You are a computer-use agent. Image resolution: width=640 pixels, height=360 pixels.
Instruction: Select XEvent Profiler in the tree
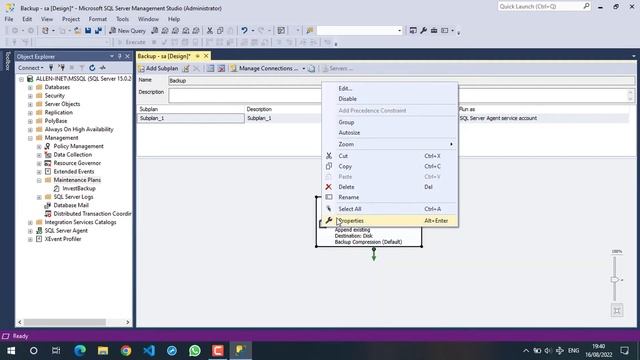click(63, 239)
